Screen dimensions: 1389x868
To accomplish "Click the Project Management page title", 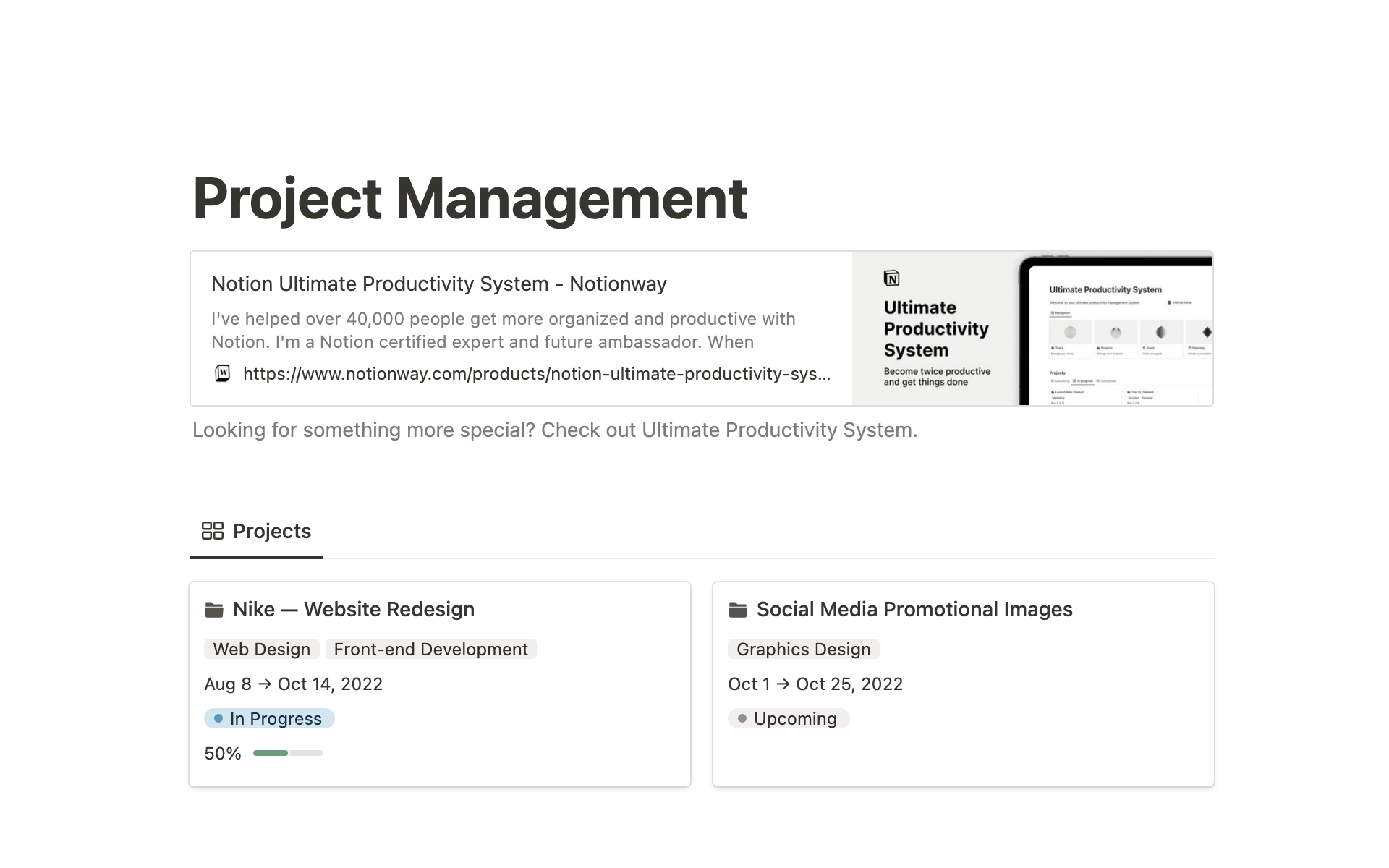I will pyautogui.click(x=470, y=198).
